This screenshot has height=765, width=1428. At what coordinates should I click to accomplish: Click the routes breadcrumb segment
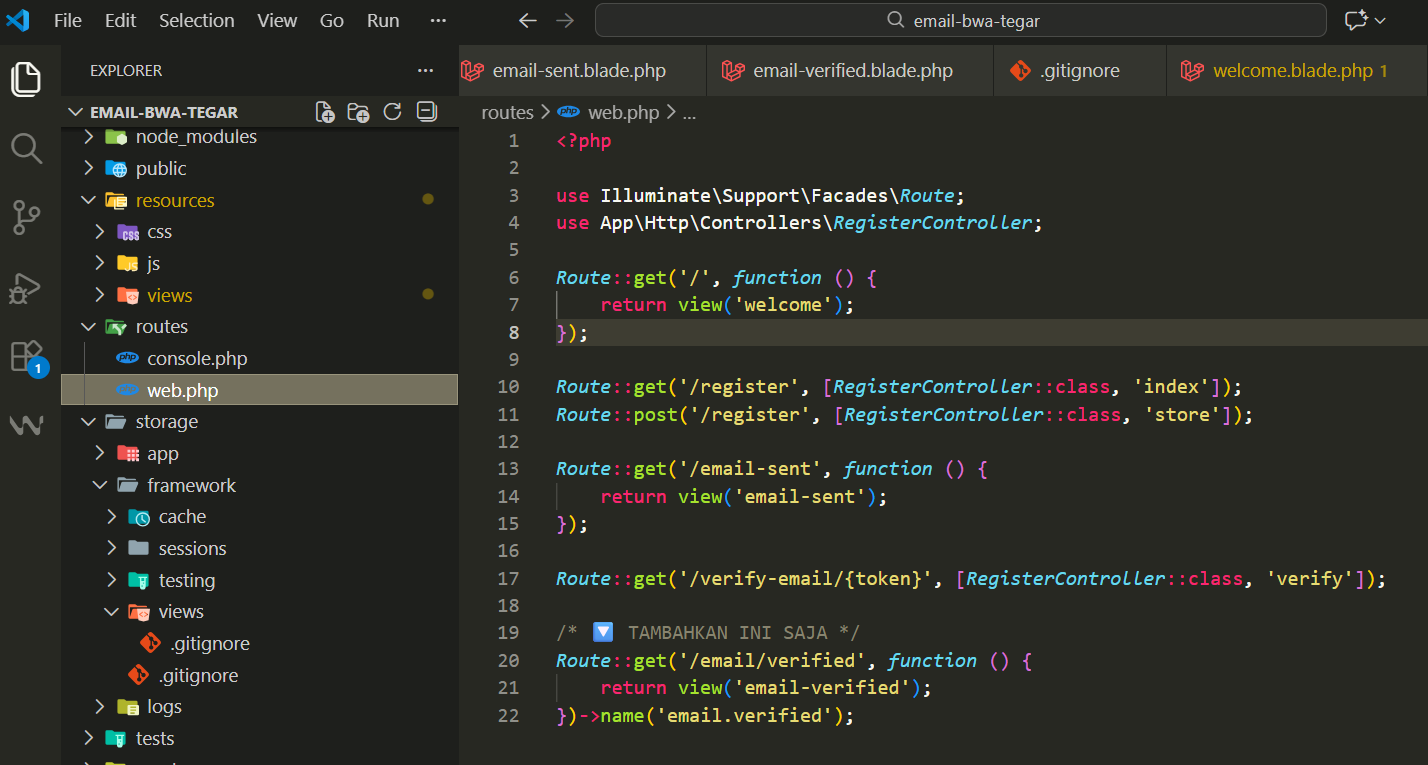coord(507,112)
